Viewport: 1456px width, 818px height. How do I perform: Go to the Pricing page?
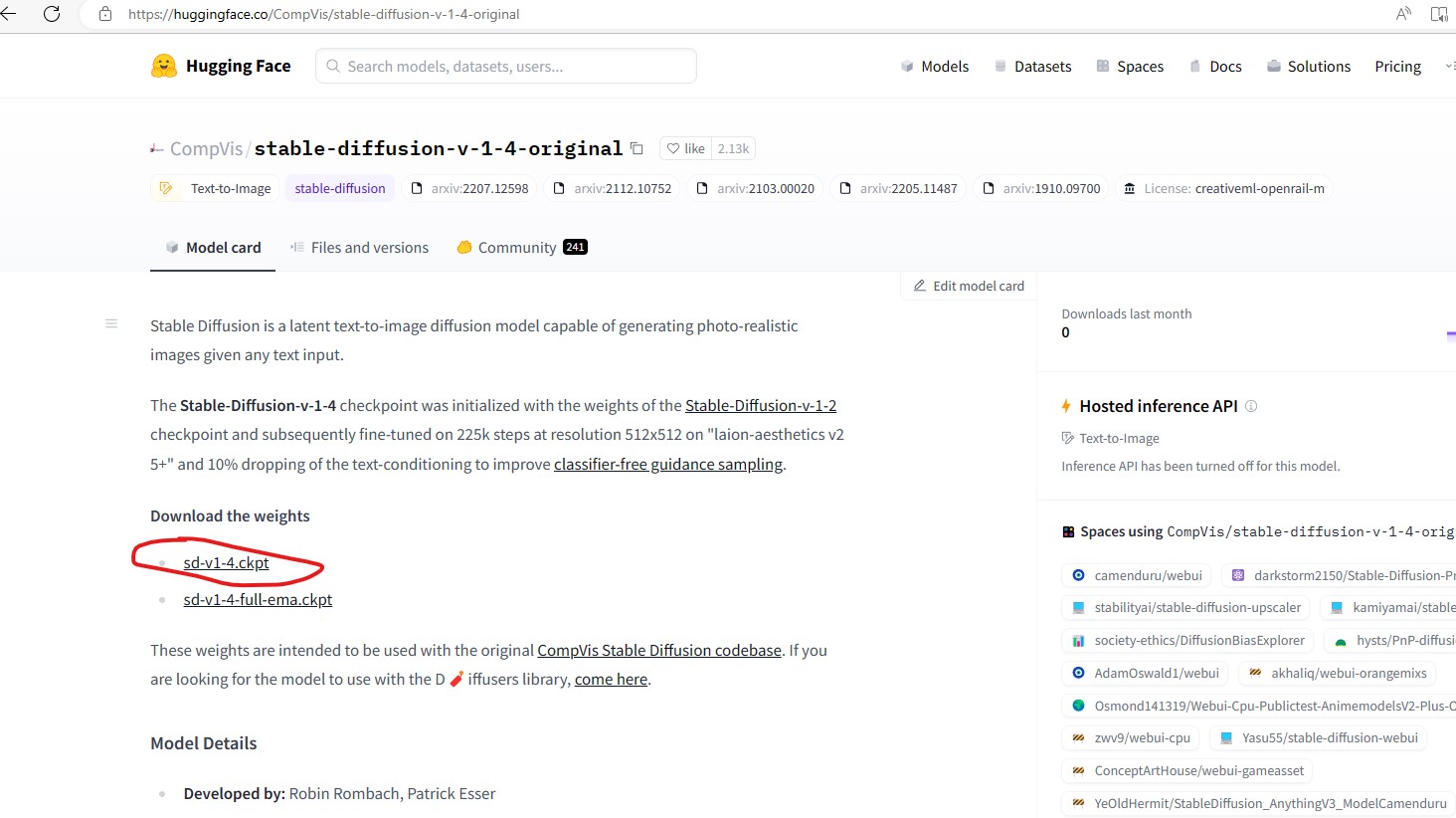tap(1397, 66)
